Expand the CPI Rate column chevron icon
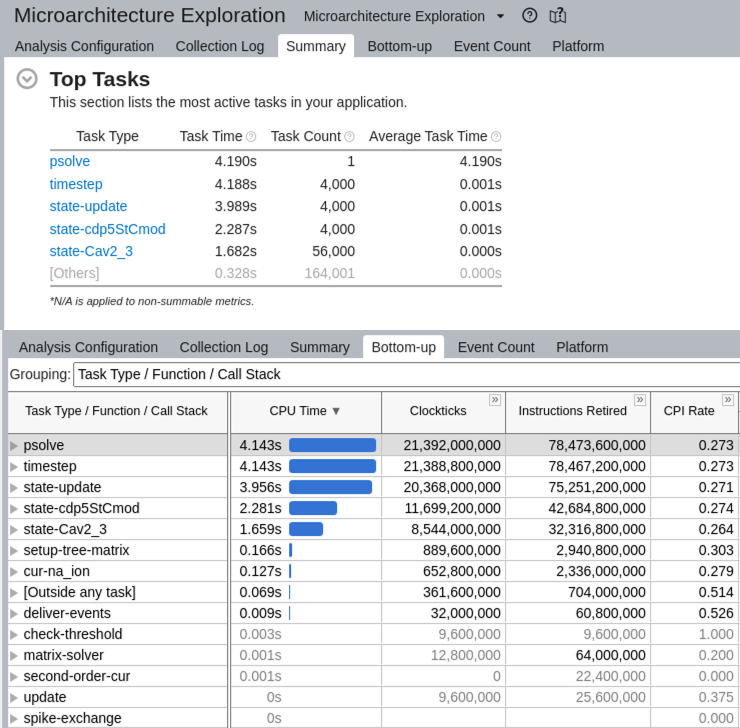740x728 pixels. coord(728,400)
